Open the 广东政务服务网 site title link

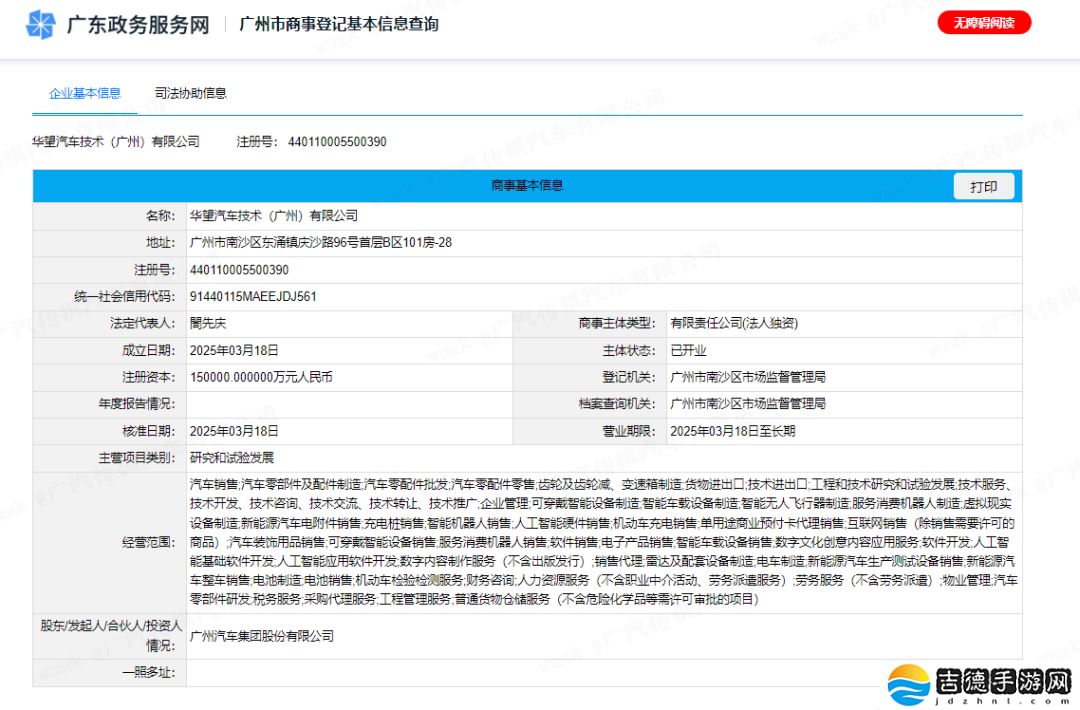(x=138, y=25)
